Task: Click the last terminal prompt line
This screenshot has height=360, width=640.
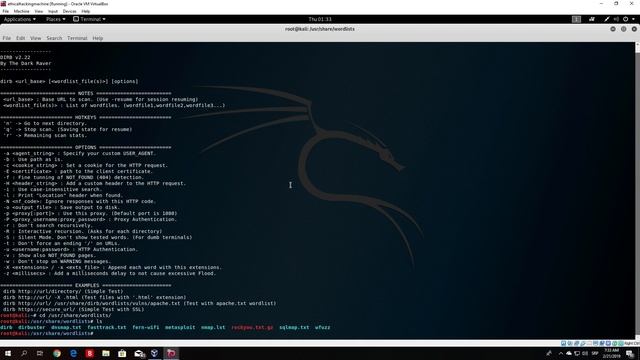Action: [47, 333]
